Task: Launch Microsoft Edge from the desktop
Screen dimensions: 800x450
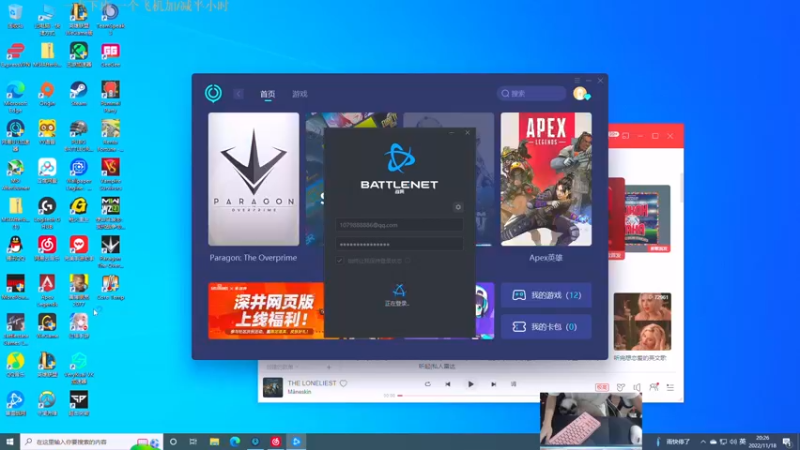Action: point(15,97)
